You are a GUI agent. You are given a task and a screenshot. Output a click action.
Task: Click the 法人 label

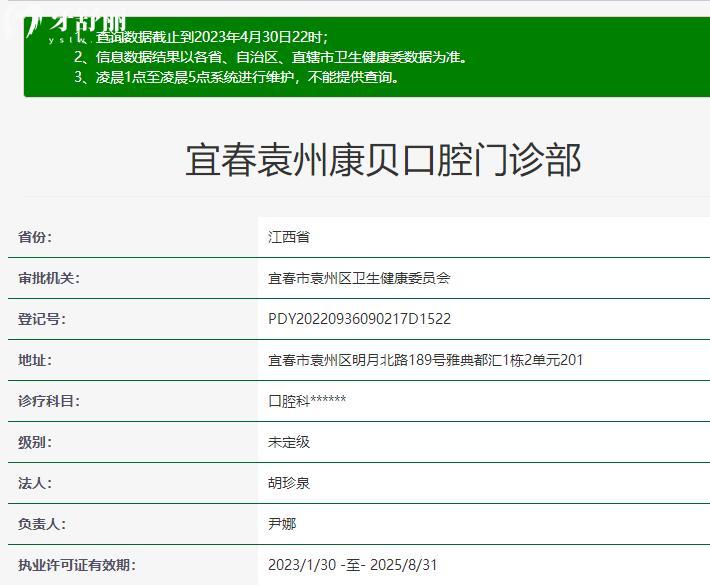click(35, 483)
